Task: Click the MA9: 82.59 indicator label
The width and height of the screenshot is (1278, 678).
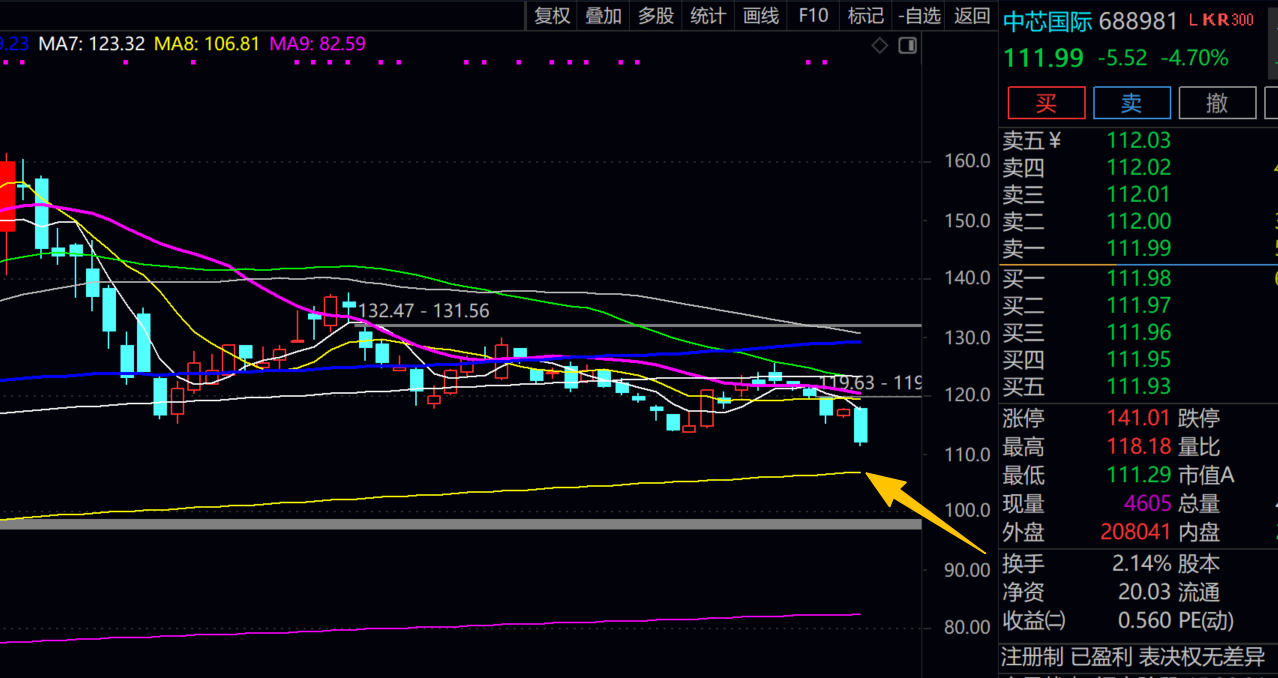Action: tap(319, 44)
